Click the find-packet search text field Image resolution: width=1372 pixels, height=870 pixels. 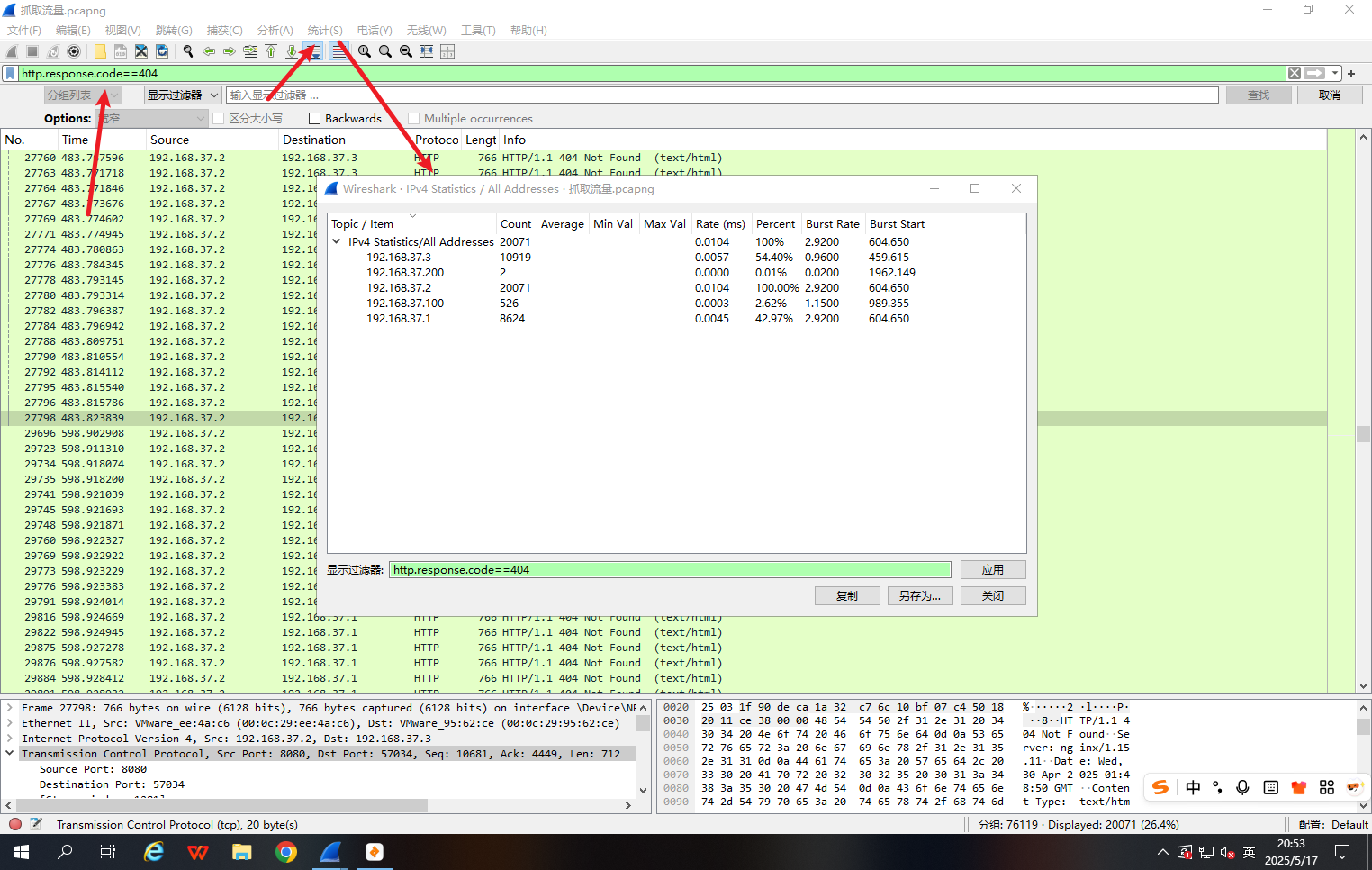point(723,95)
